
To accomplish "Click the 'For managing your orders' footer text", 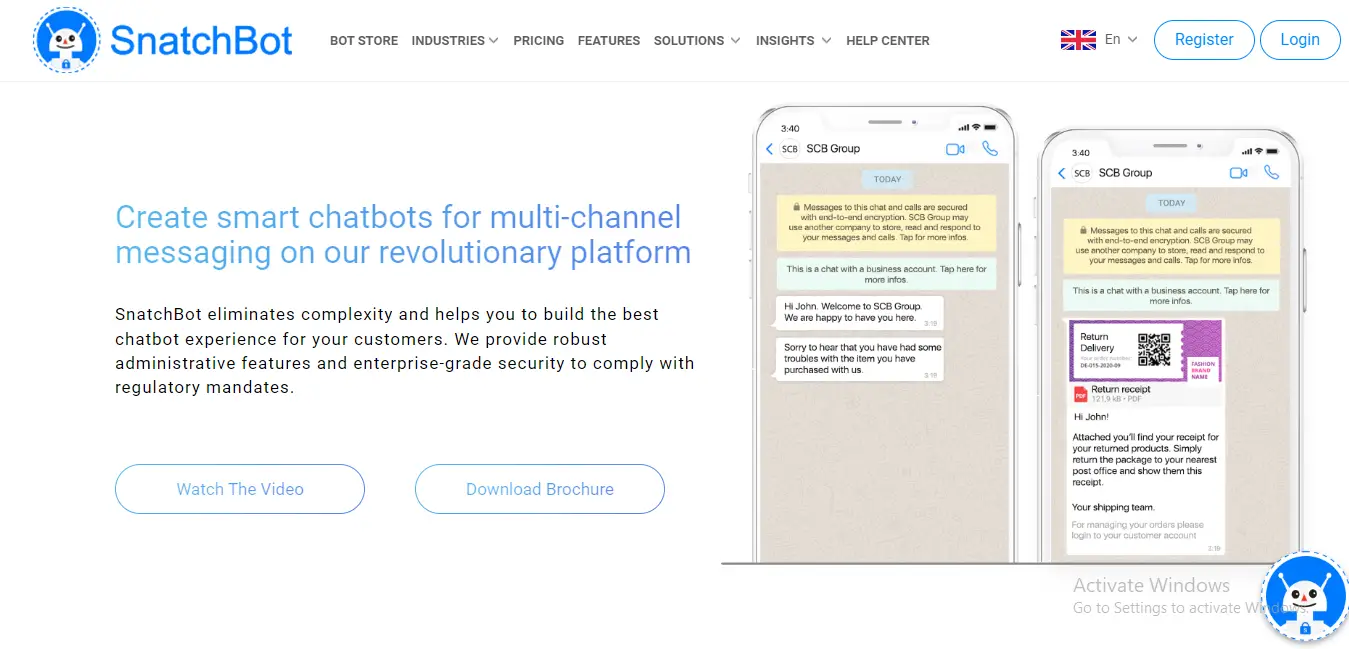I will coord(1138,530).
